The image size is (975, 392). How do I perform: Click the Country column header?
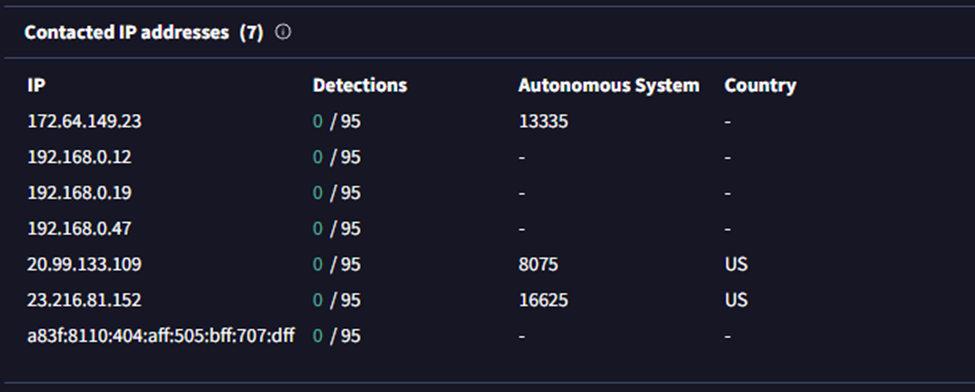[x=760, y=85]
